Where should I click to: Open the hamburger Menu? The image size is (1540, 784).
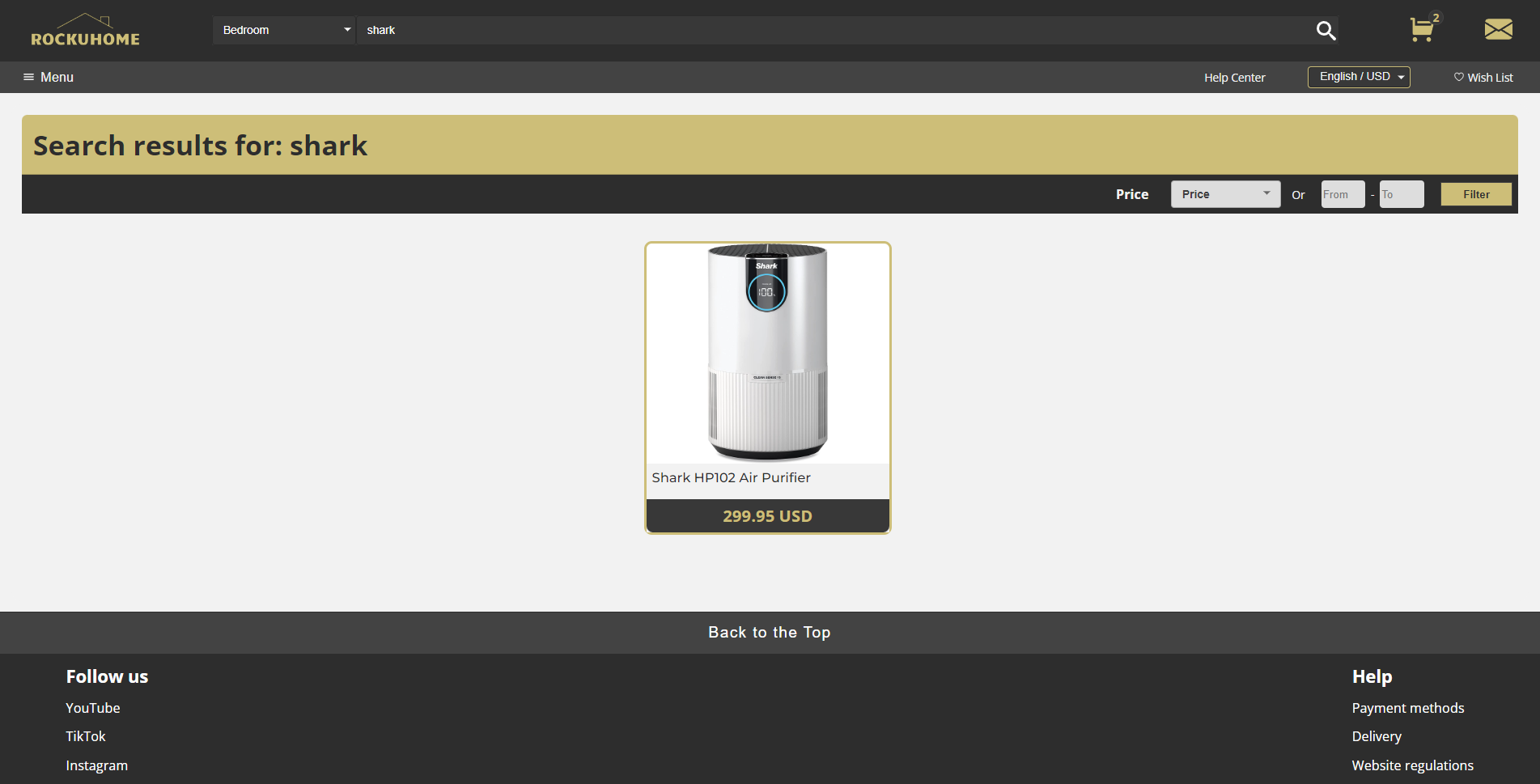[x=47, y=77]
